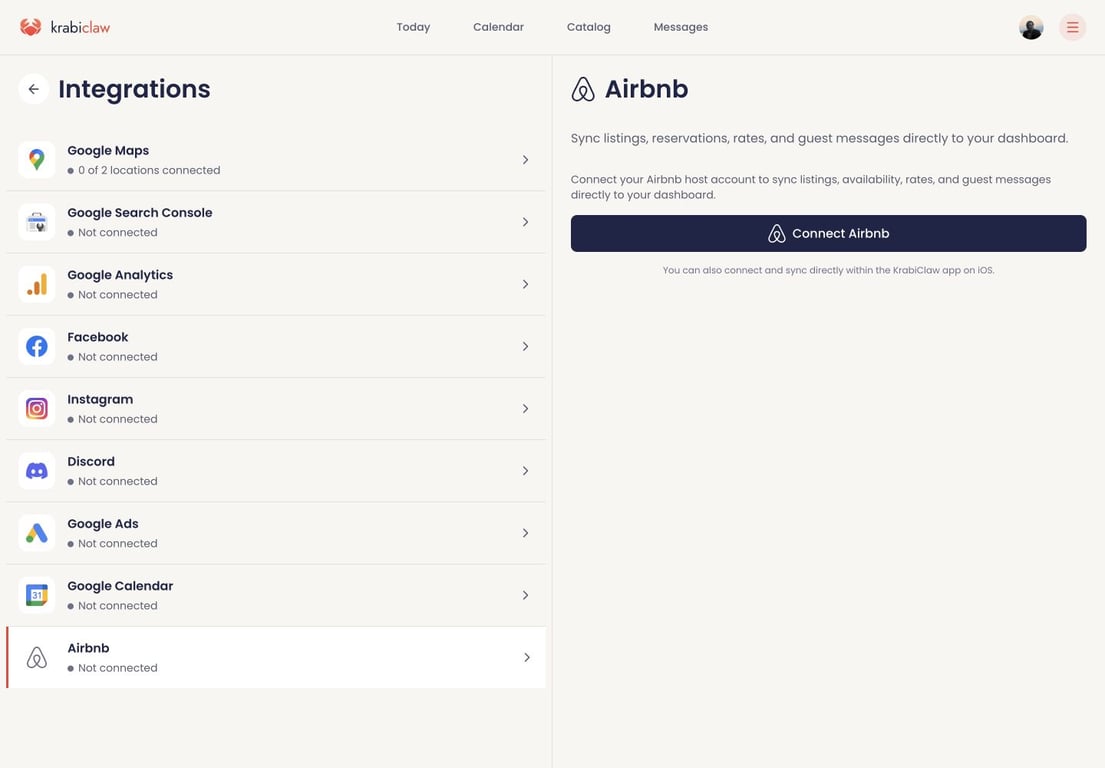Select the Discord integration title
The width and height of the screenshot is (1105, 768).
(x=91, y=461)
